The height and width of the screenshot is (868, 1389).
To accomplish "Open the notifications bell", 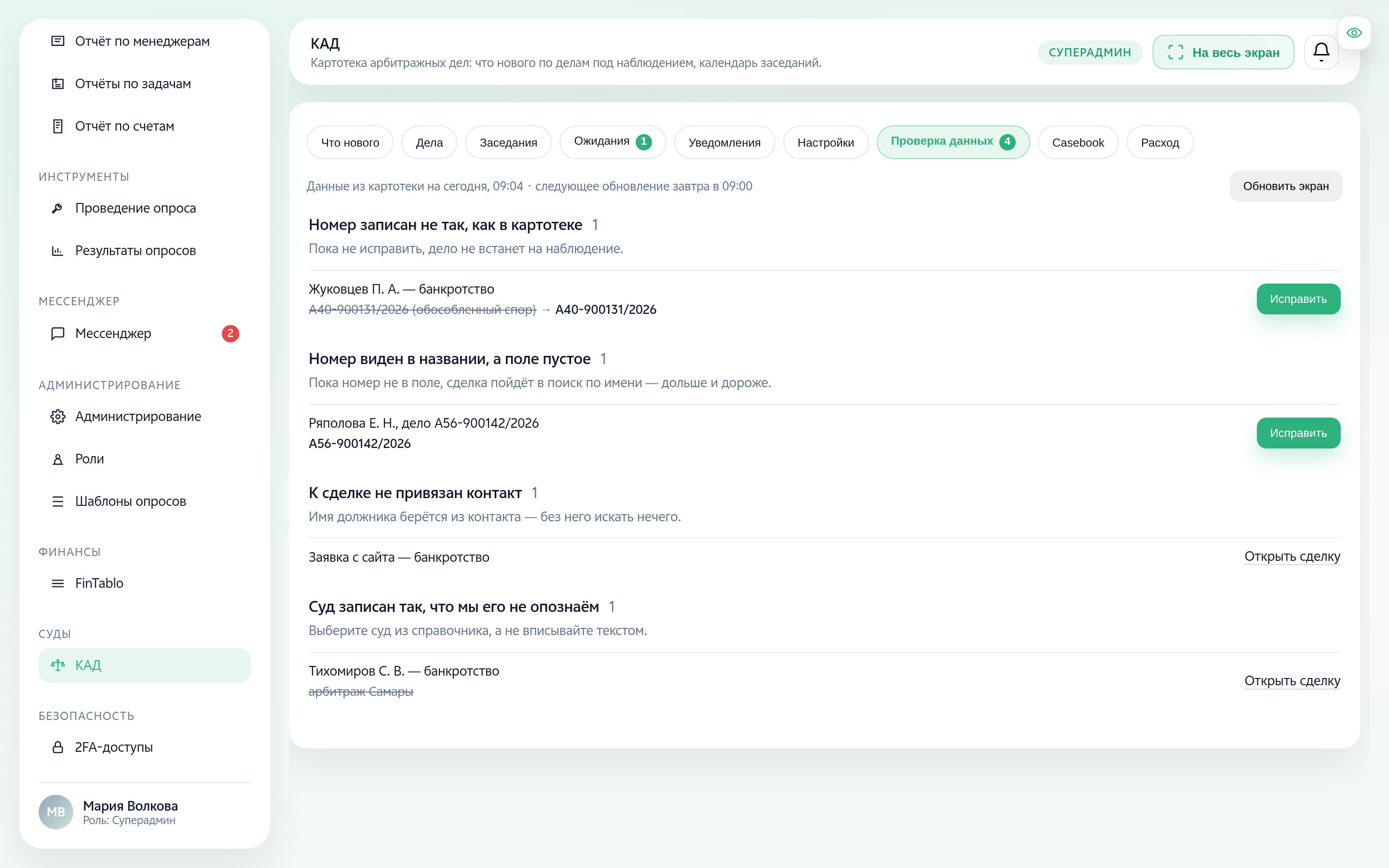I will click(1321, 52).
